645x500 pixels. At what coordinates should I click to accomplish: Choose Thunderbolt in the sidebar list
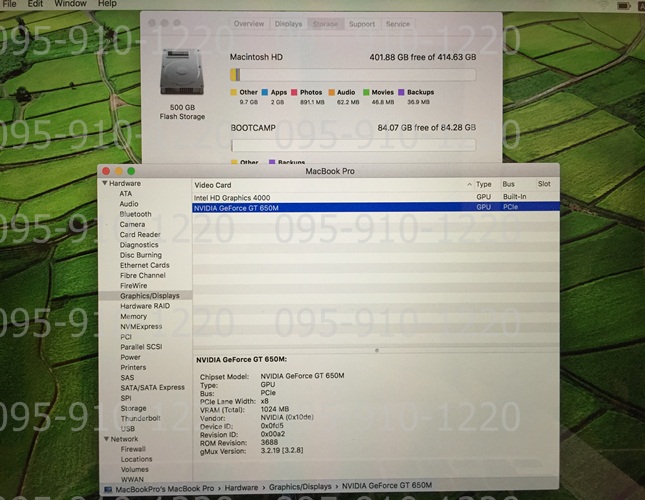pos(140,418)
